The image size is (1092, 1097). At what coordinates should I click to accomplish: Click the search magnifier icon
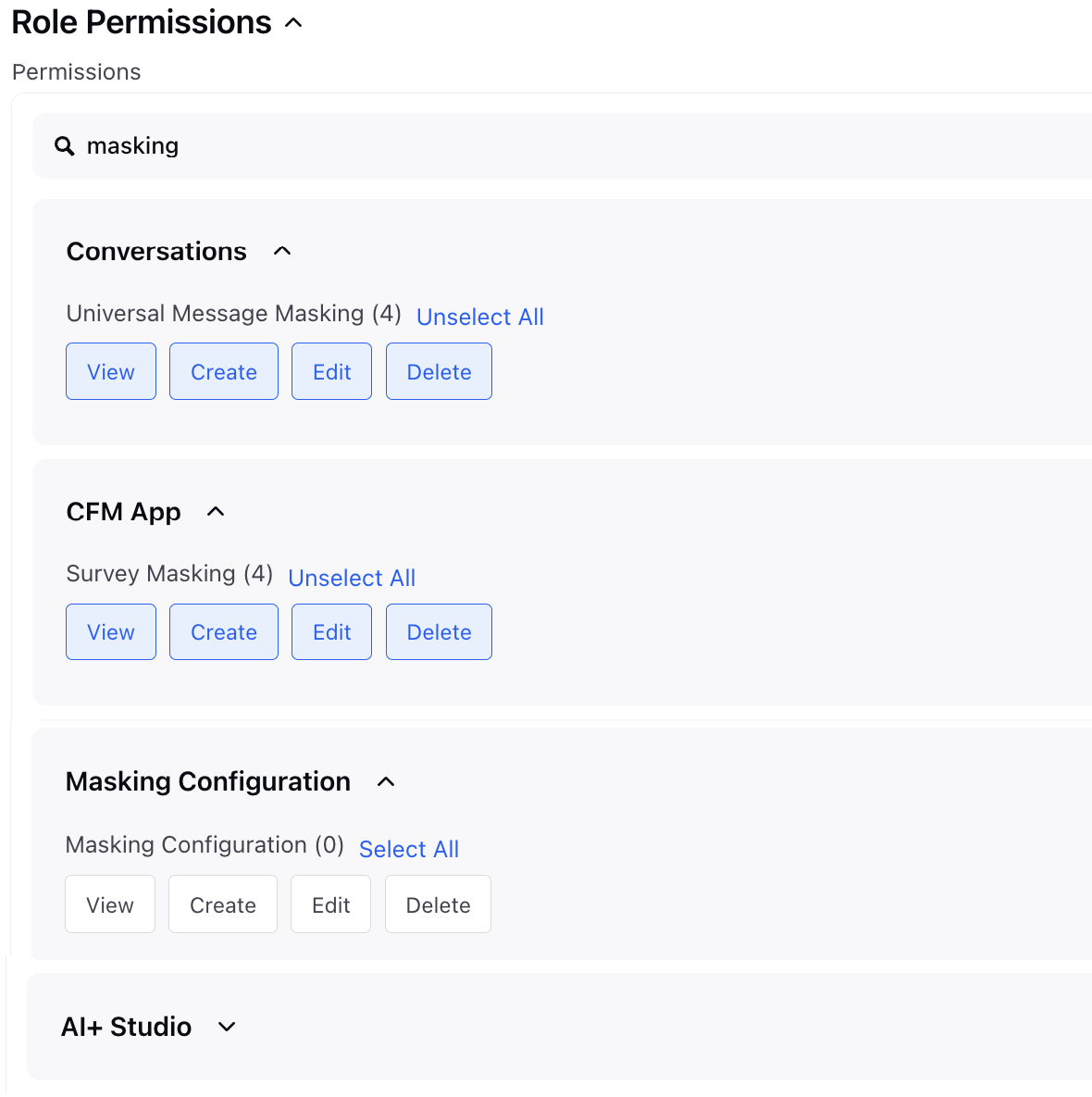coord(65,146)
